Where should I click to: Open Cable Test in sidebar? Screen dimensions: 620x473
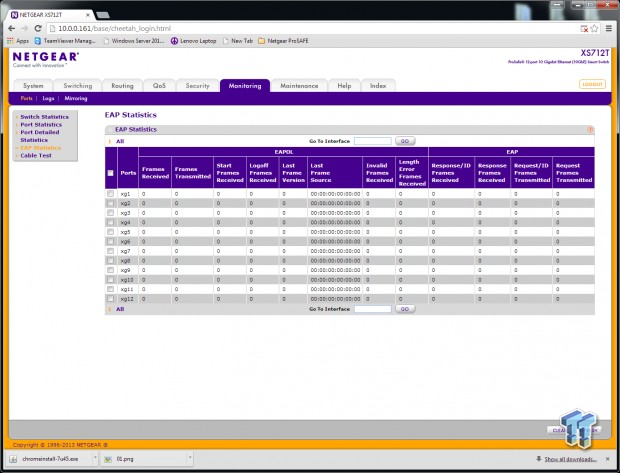pos(36,155)
